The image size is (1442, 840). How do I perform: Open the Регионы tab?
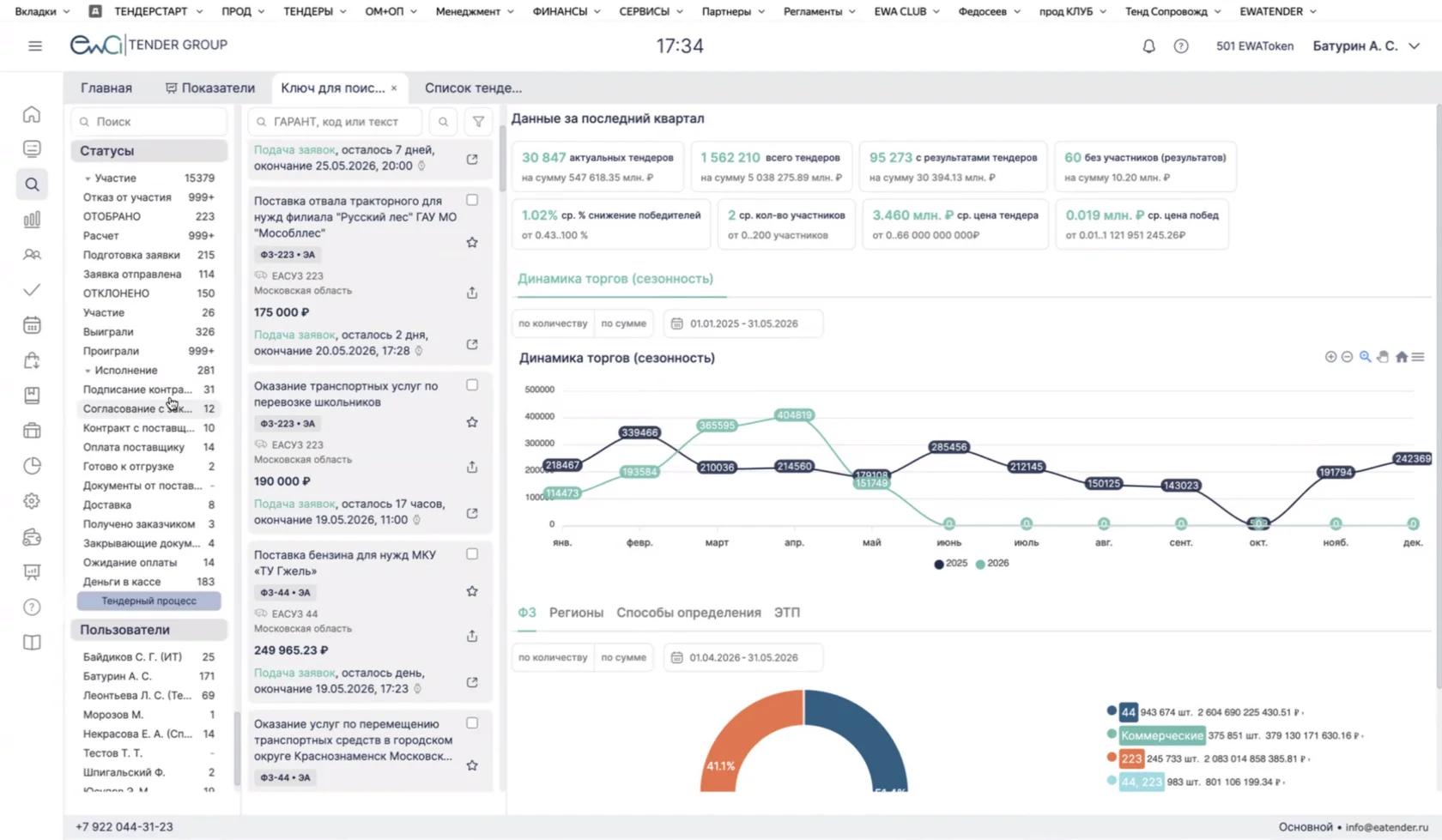[x=576, y=613]
